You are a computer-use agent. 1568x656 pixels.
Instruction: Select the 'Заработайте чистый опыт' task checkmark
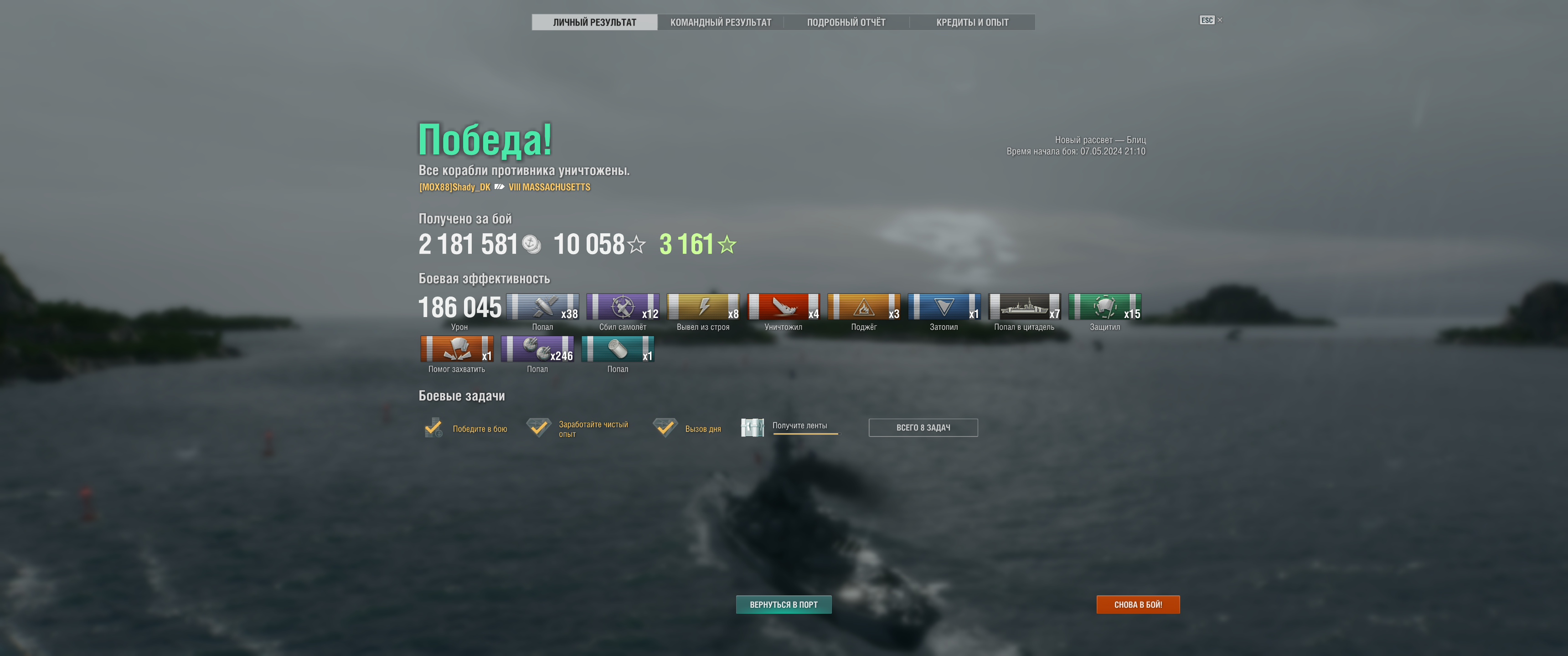tap(539, 427)
